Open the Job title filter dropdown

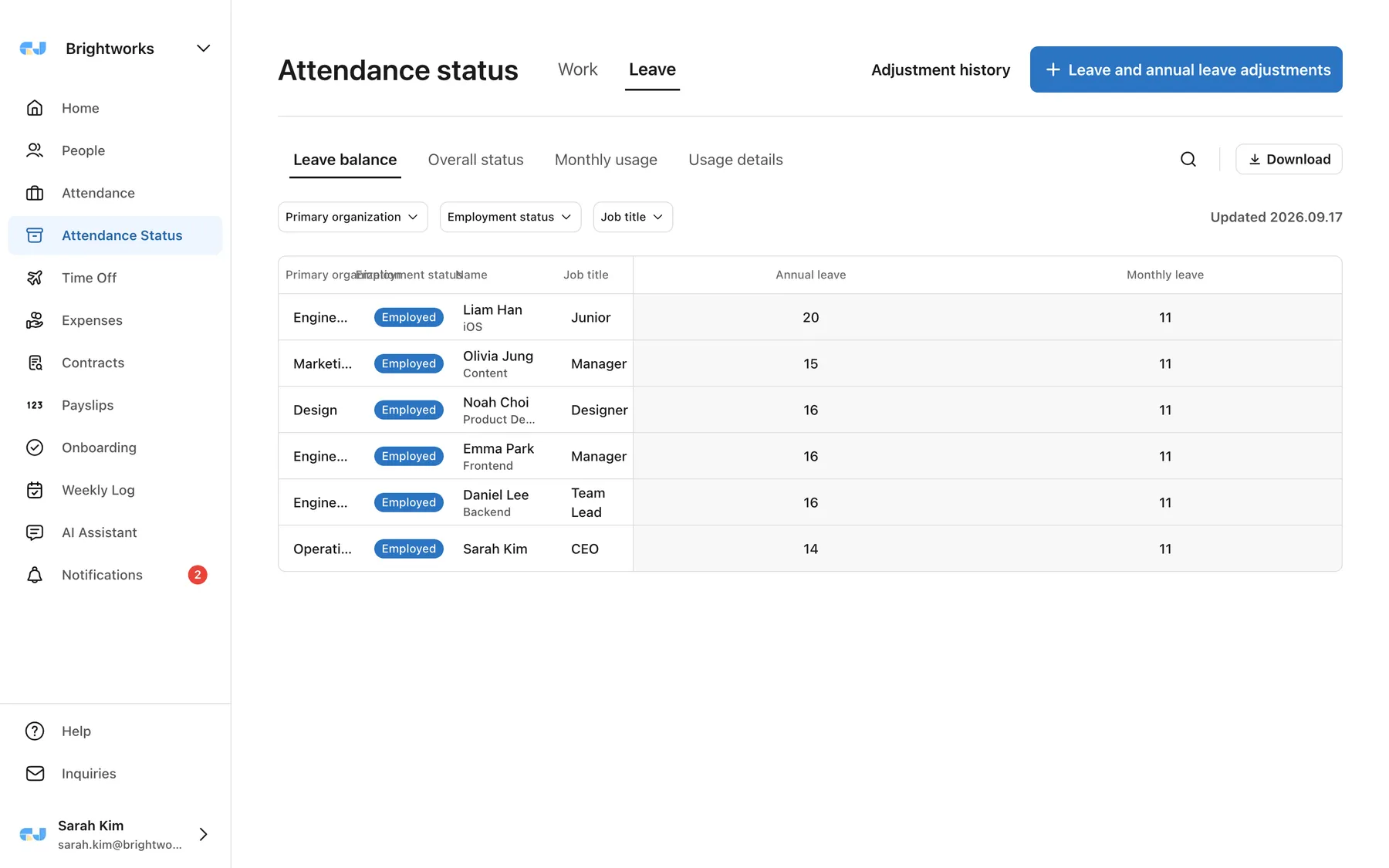point(633,217)
